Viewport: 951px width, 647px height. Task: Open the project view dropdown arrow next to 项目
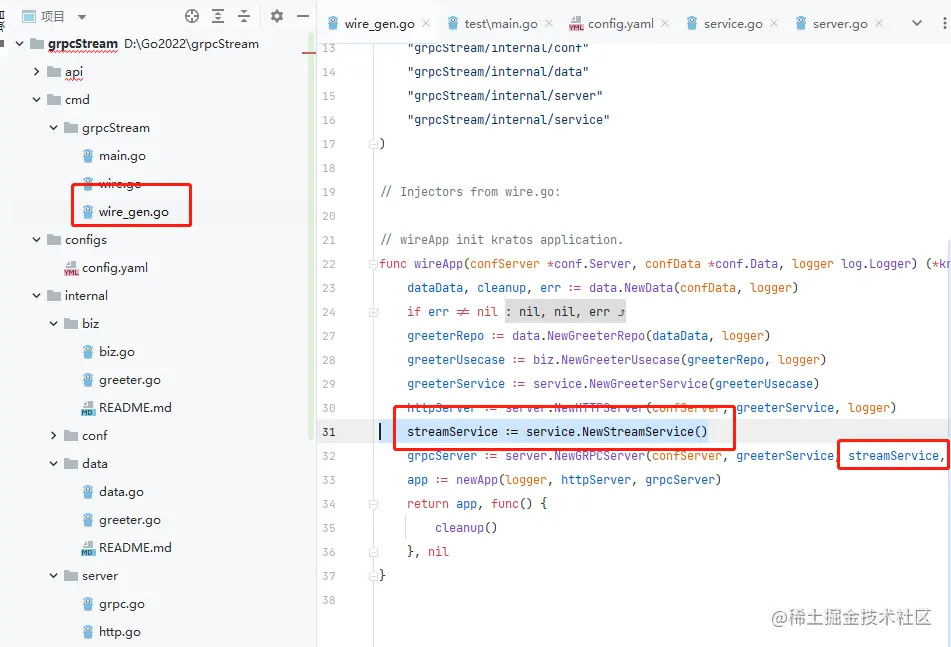82,17
